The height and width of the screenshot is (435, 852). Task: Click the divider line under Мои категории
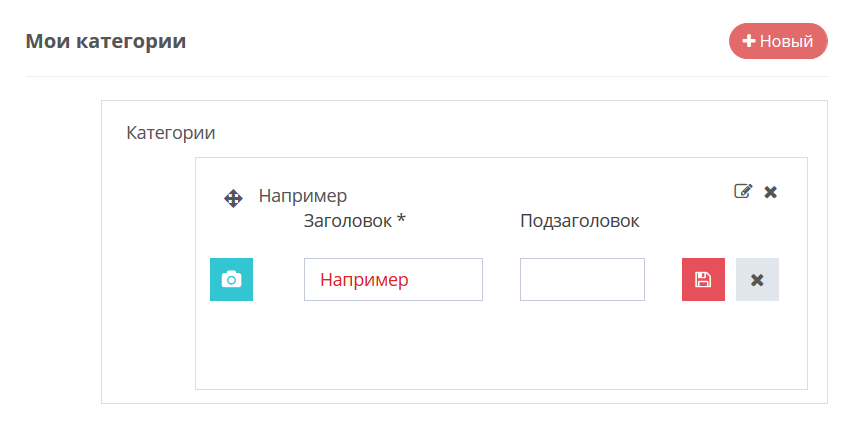pyautogui.click(x=426, y=76)
